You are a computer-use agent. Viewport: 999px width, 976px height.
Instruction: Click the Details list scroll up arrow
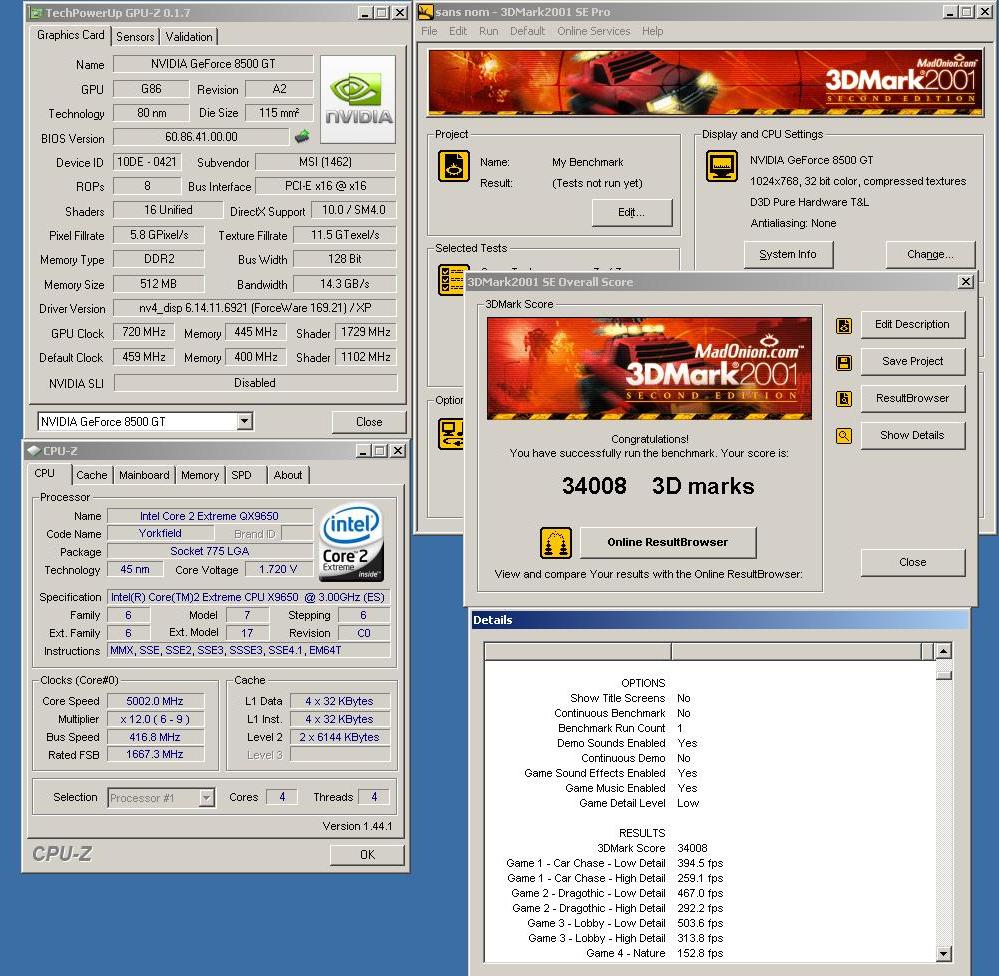[944, 651]
